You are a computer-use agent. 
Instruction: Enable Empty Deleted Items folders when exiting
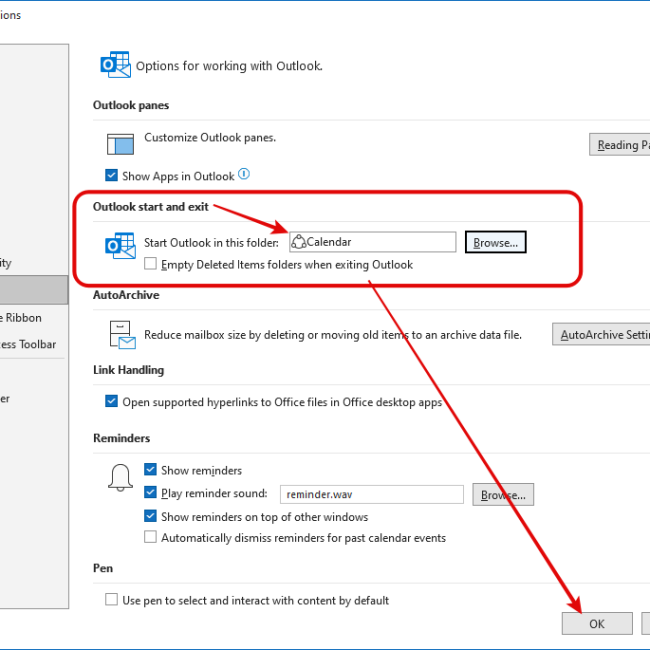[x=150, y=264]
